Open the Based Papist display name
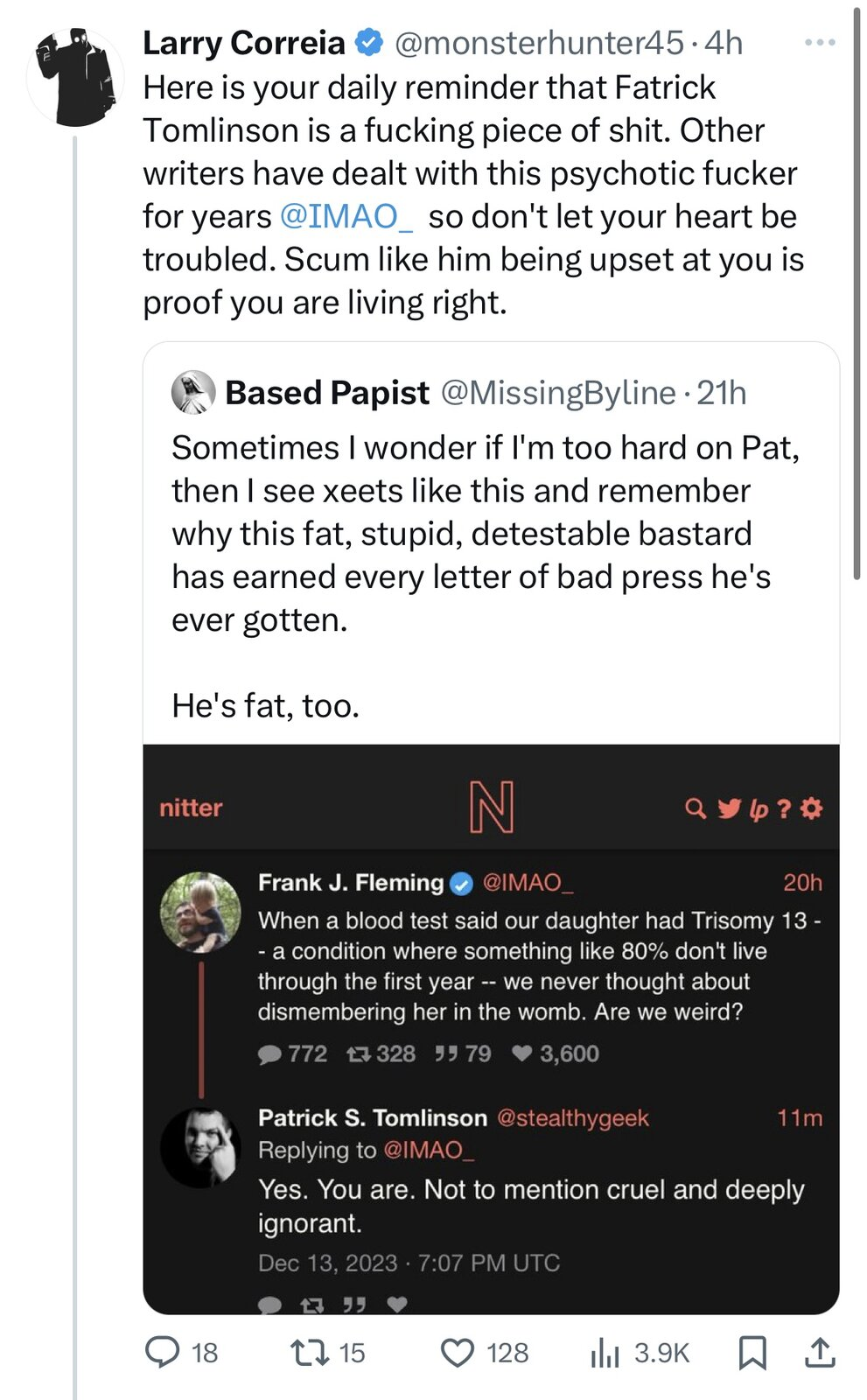 [x=327, y=393]
